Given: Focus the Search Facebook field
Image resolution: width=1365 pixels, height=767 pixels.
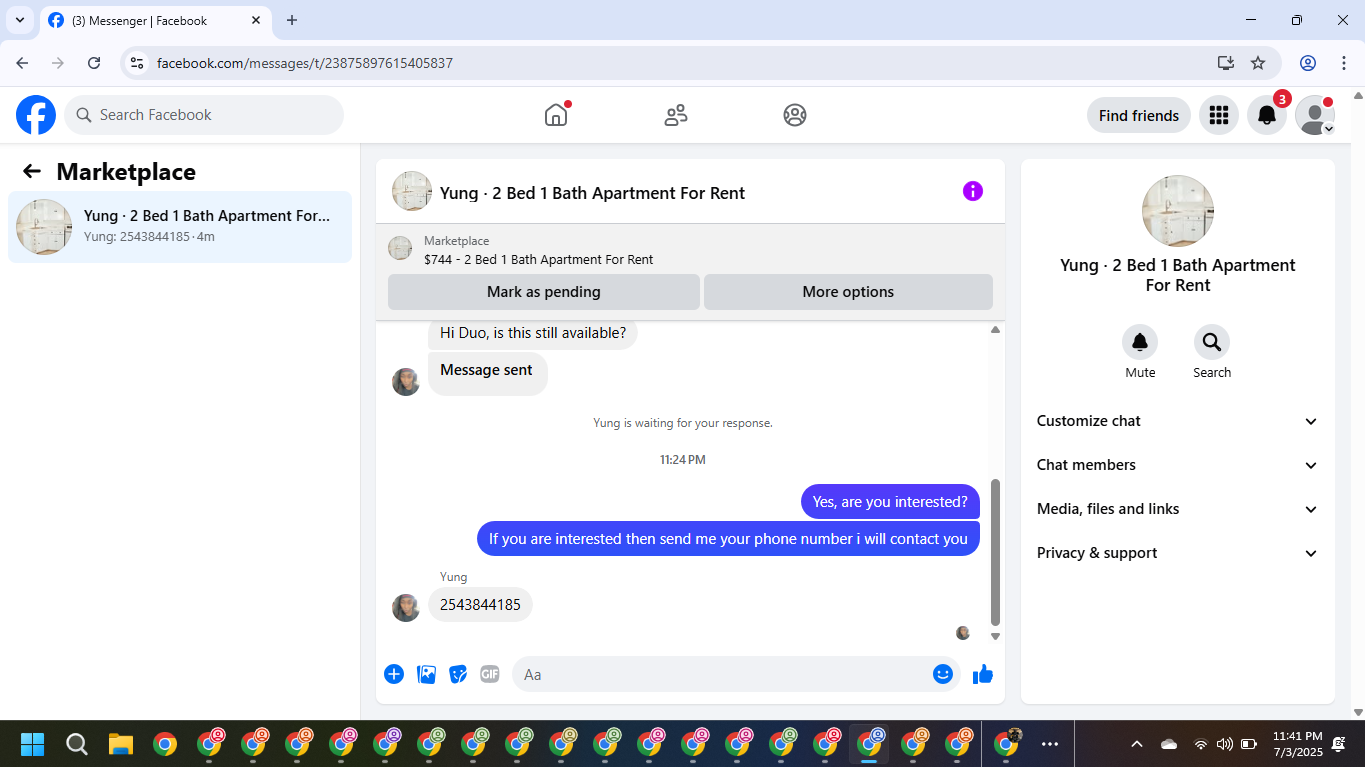Looking at the screenshot, I should click(x=204, y=115).
